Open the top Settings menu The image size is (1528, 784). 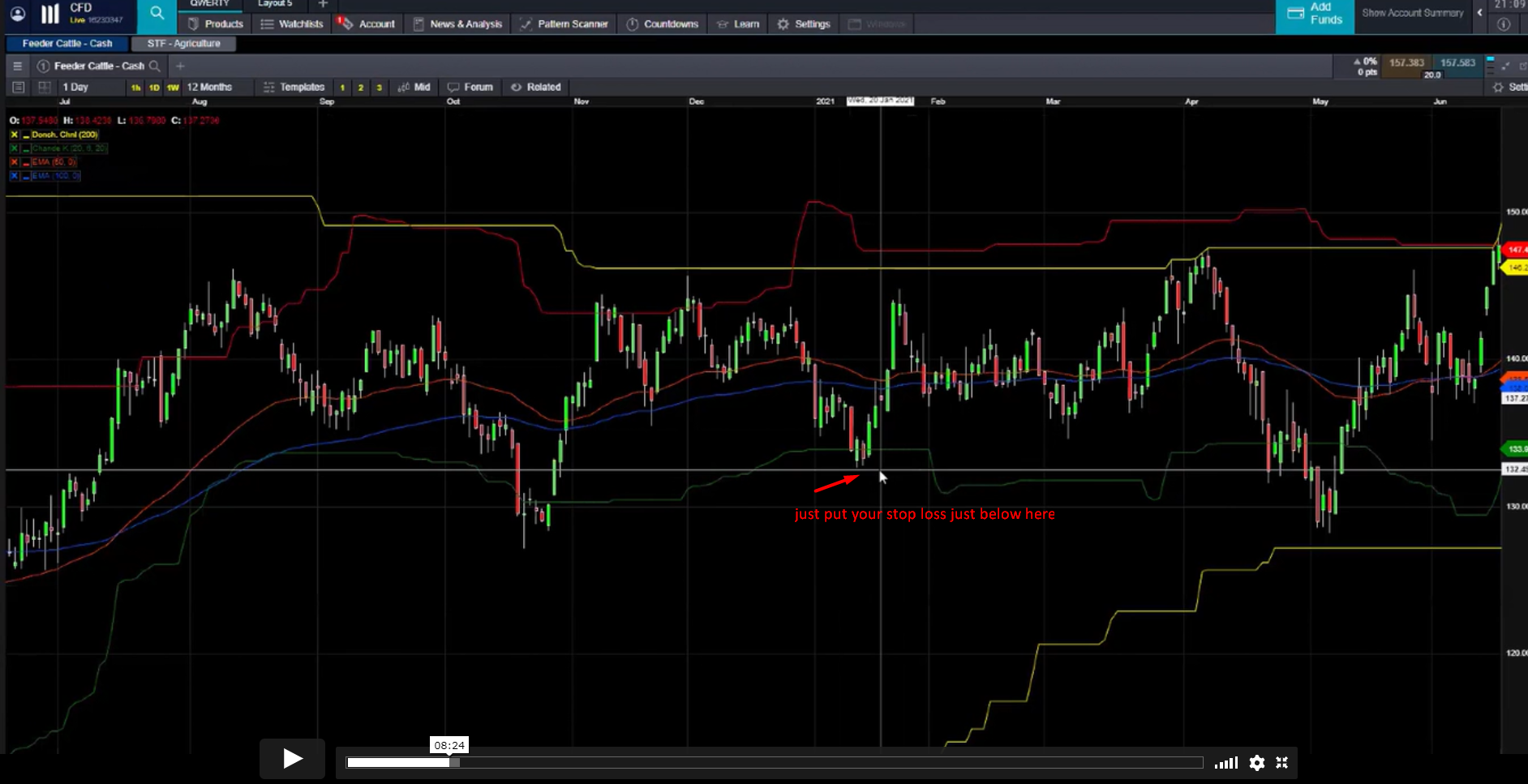[804, 24]
